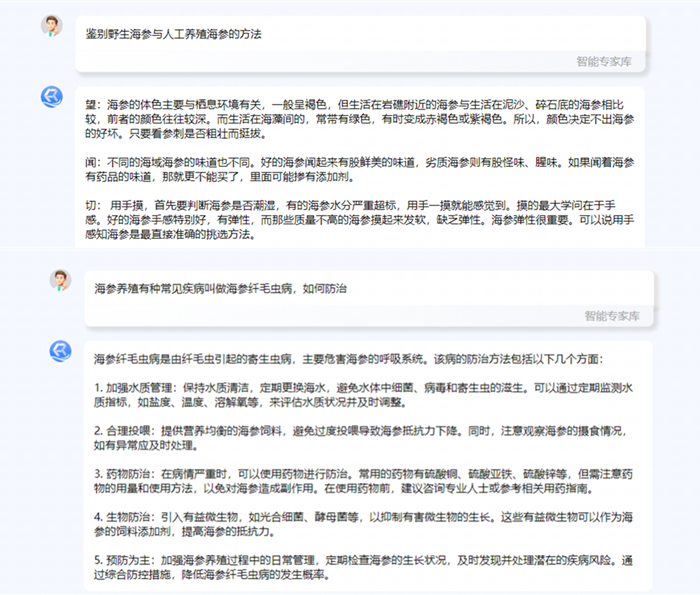Select question text 鉴别野生海参与人工养殖海参的方法
700x595 pixels.
174,34
